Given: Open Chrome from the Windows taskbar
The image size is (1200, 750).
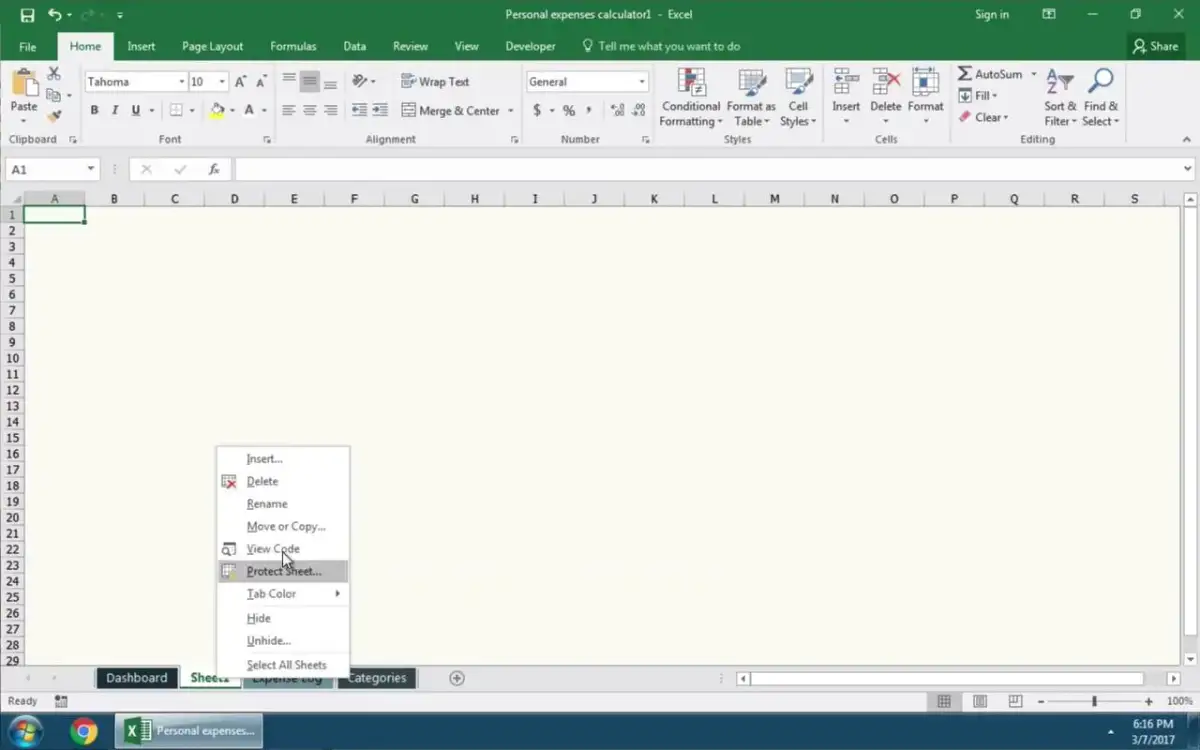Looking at the screenshot, I should [84, 731].
